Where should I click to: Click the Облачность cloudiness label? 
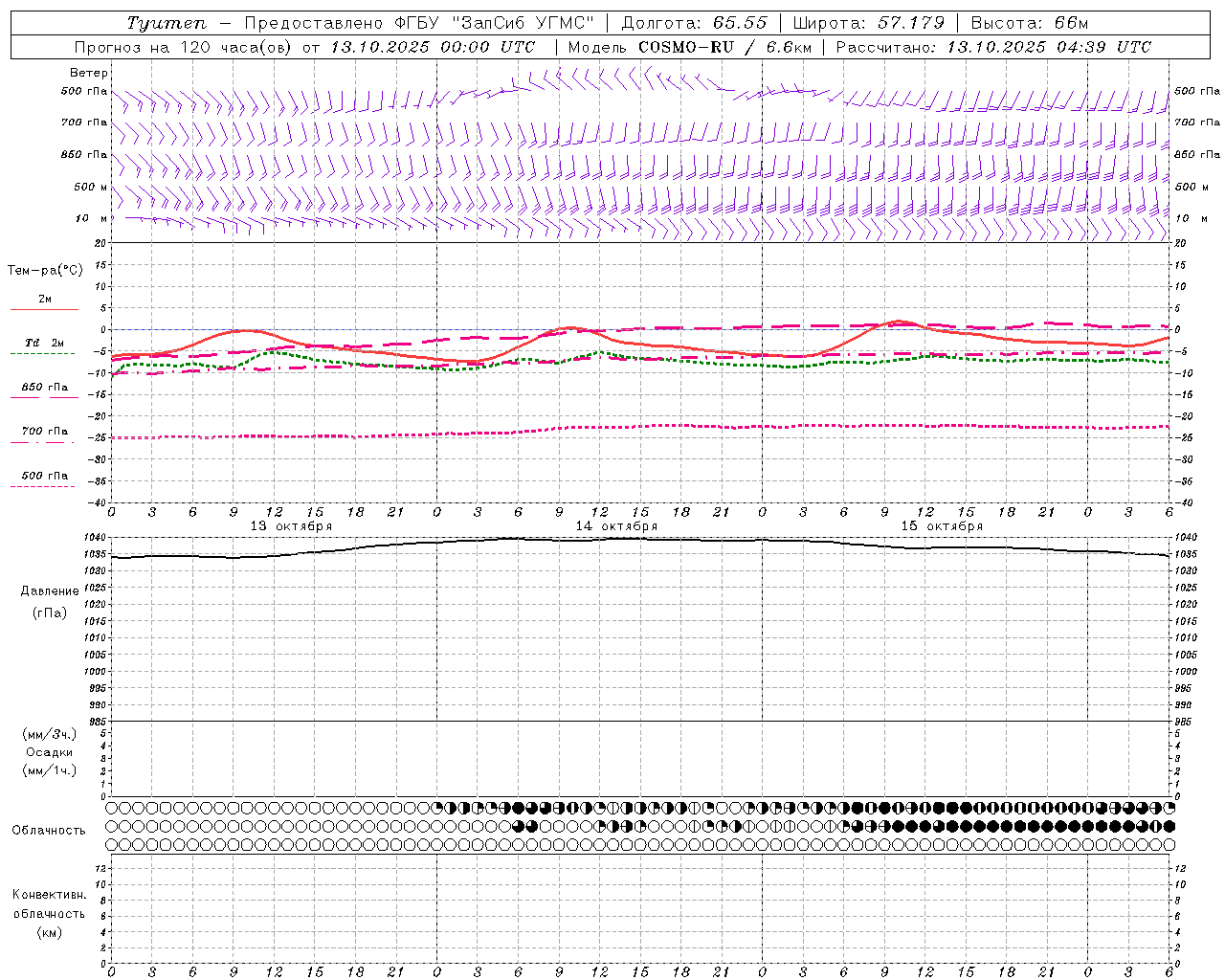[49, 831]
